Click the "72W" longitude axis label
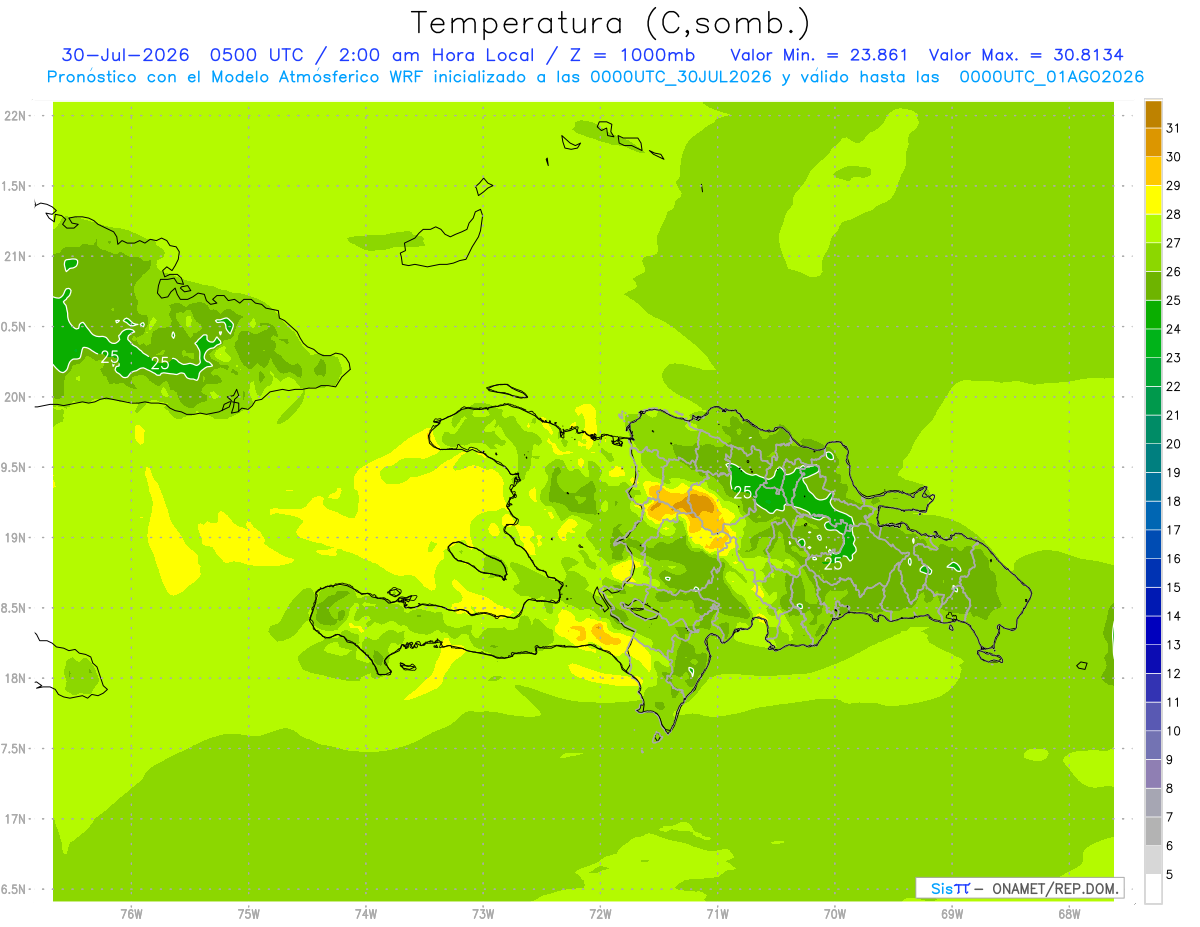 click(x=600, y=914)
